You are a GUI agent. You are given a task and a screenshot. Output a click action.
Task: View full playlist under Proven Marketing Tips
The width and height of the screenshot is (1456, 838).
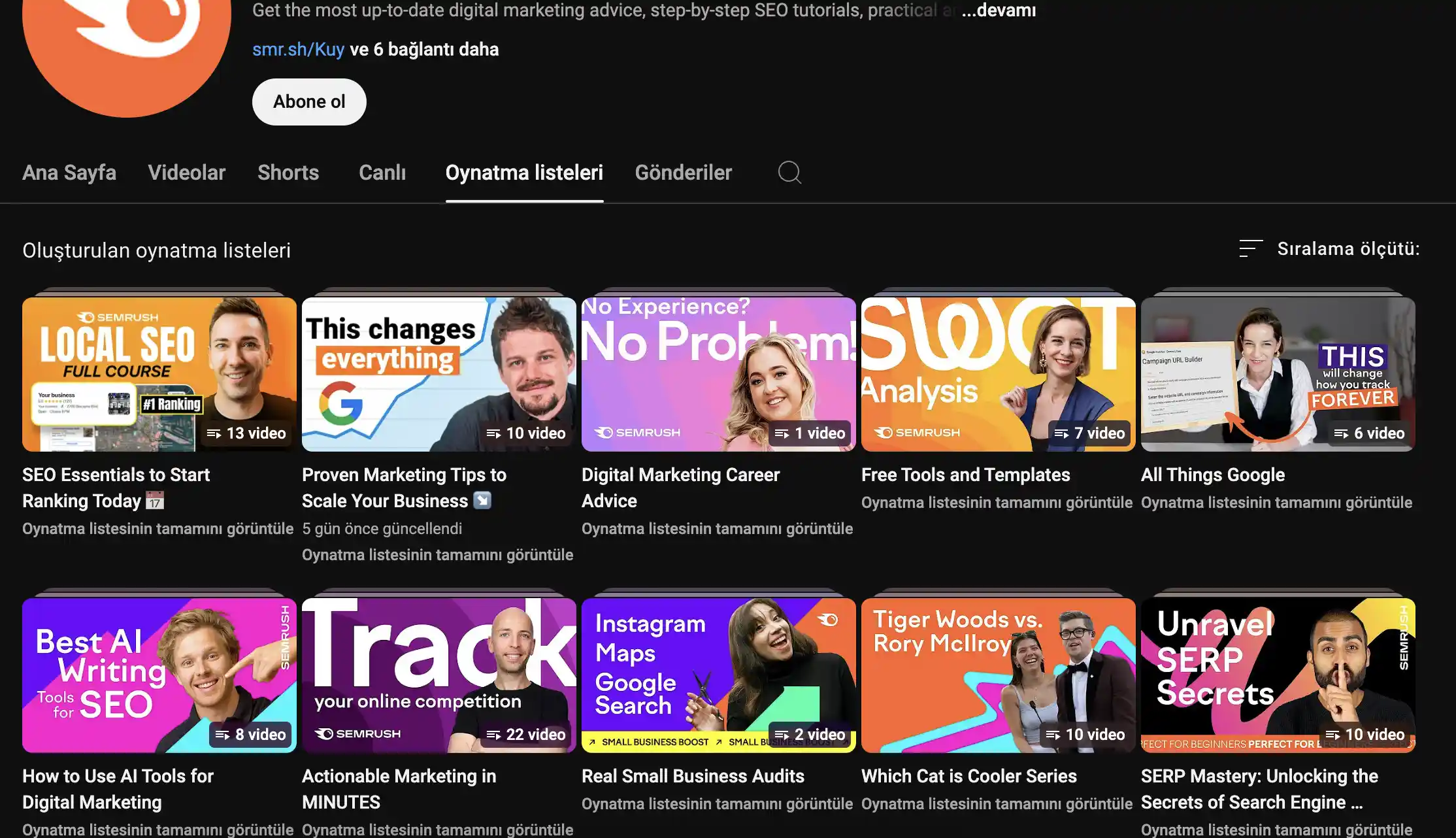437,555
